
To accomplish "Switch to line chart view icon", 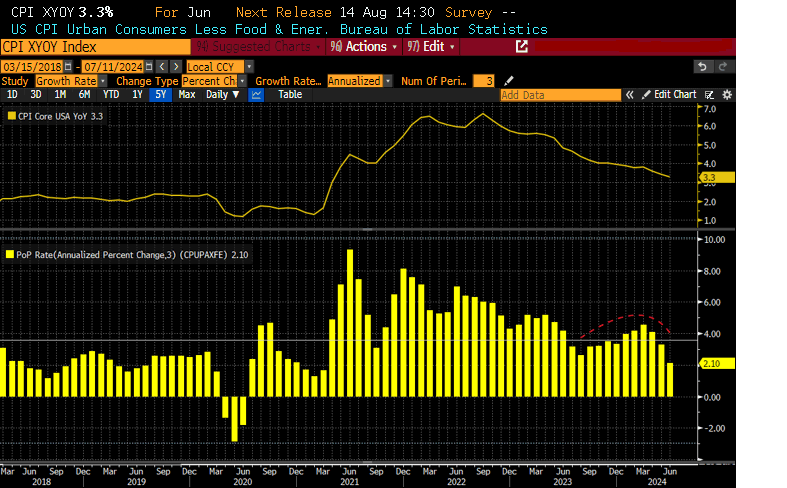I will click(x=256, y=95).
